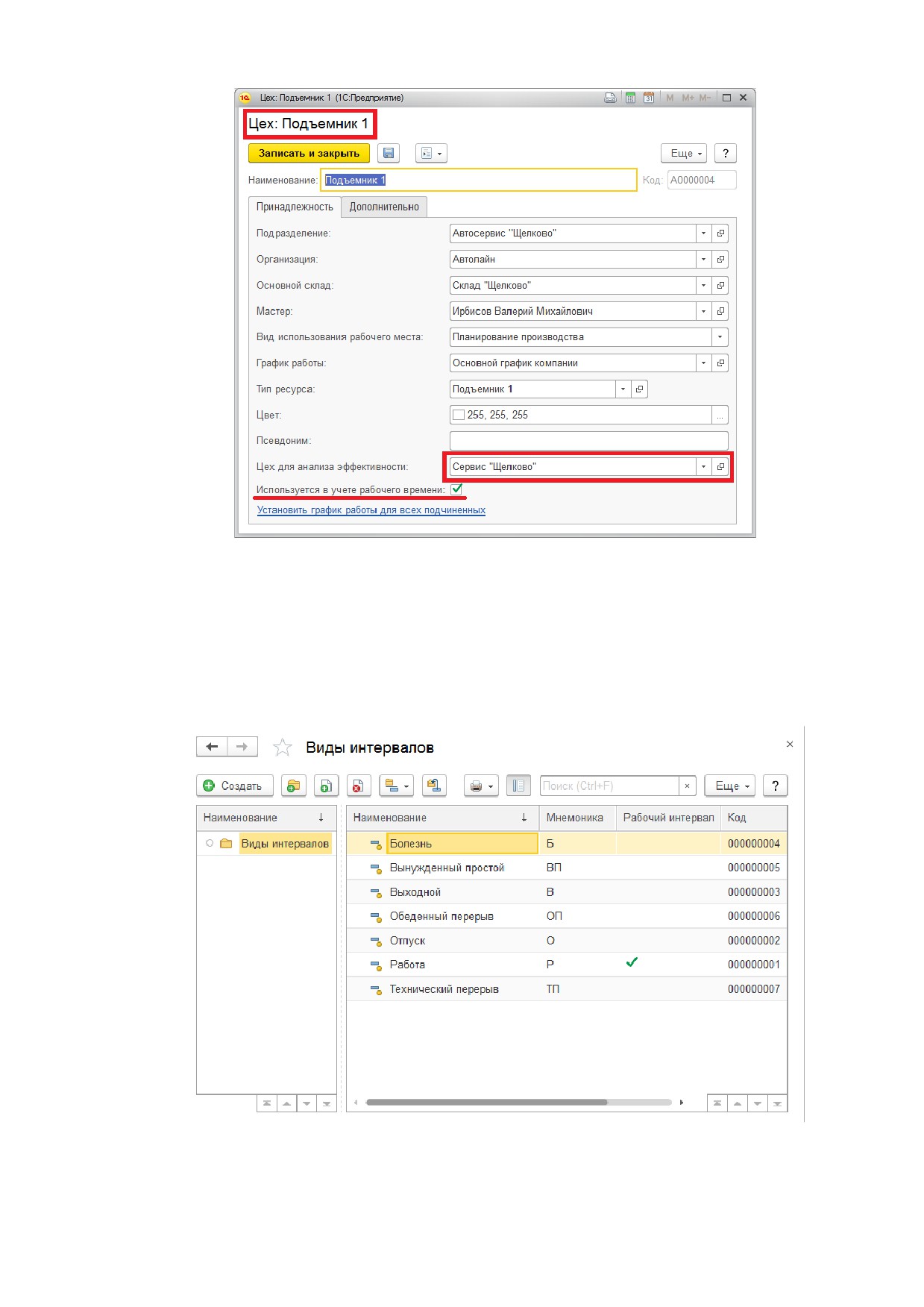The image size is (924, 1307).
Task: Switch to Дополнительно tab
Action: pos(384,207)
